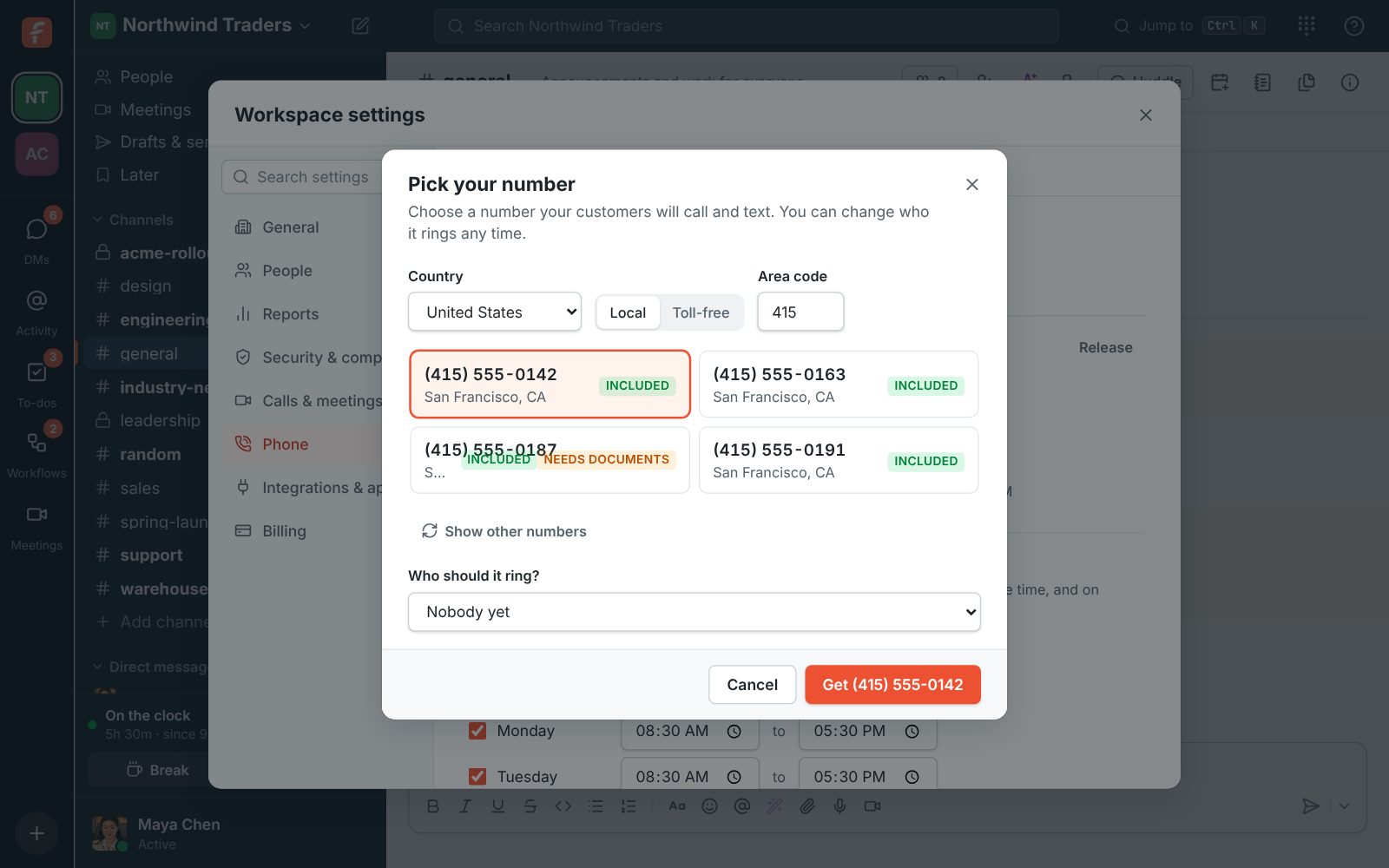Choose number (415) 555-0163
This screenshot has height=868, width=1389.
point(839,385)
